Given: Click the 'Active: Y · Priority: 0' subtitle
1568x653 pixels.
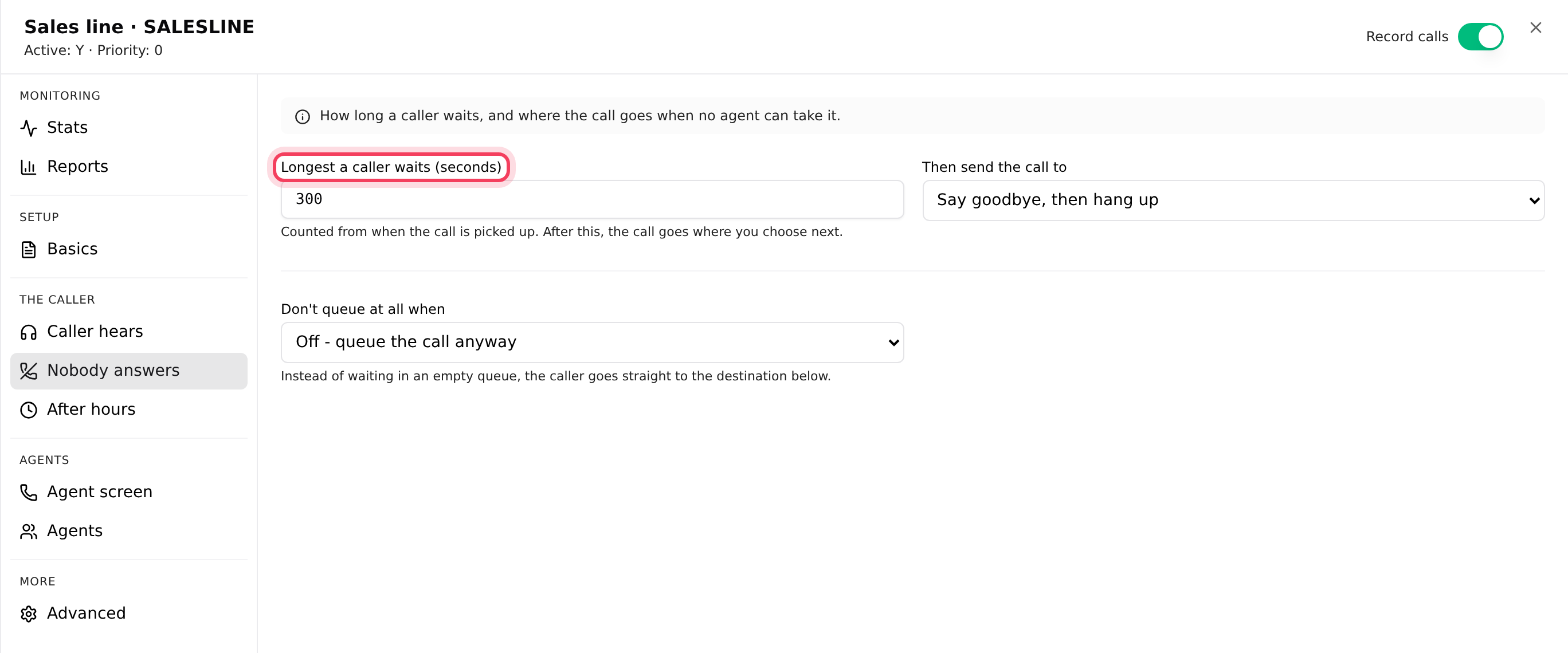Looking at the screenshot, I should tap(93, 50).
